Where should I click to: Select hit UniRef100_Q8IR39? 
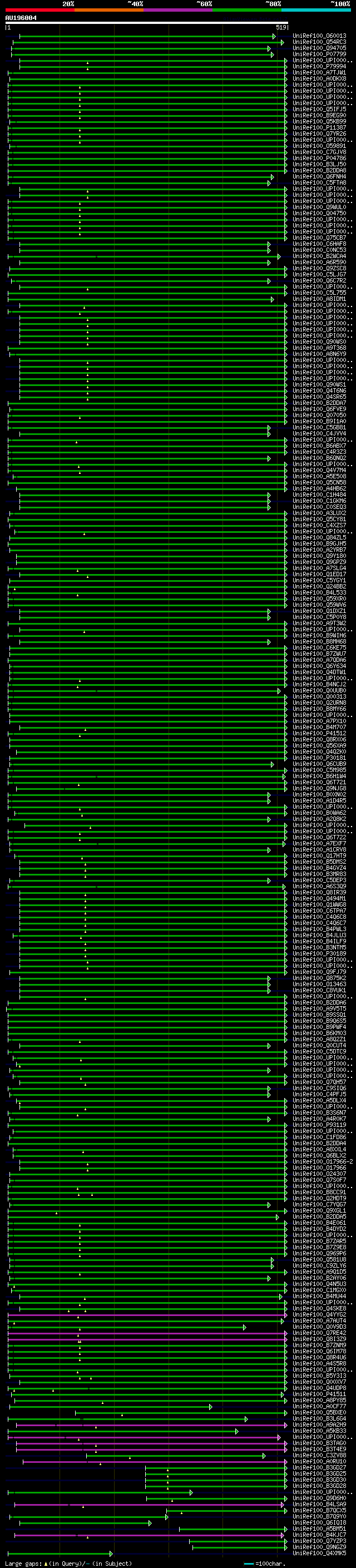click(319, 892)
